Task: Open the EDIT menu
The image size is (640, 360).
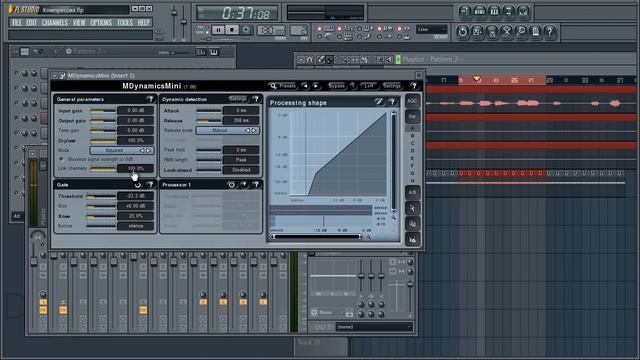Action: click(31, 23)
